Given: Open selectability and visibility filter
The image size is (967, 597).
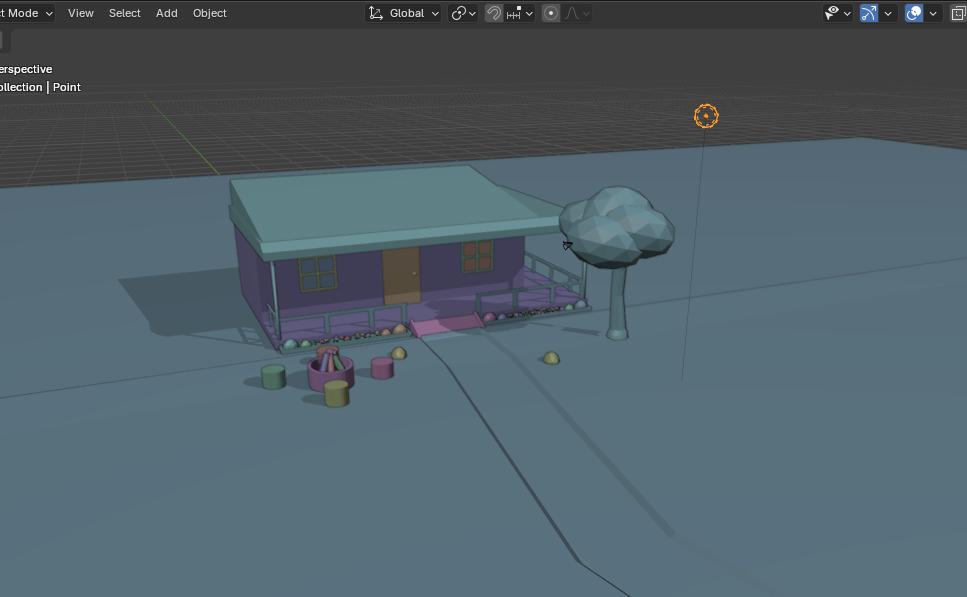Looking at the screenshot, I should (x=837, y=13).
